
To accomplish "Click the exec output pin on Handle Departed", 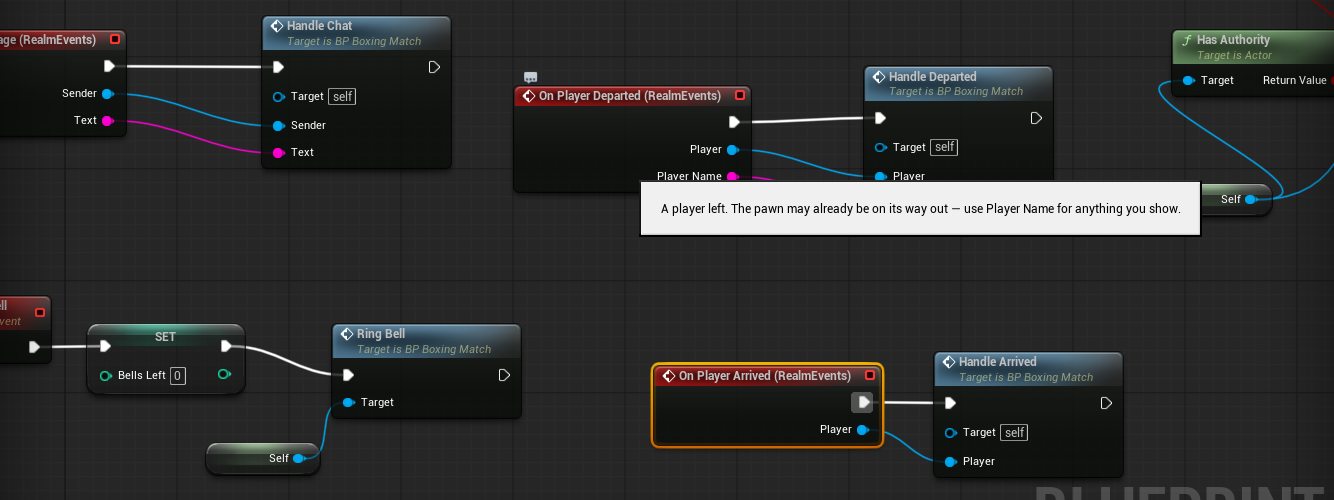I will (1036, 118).
